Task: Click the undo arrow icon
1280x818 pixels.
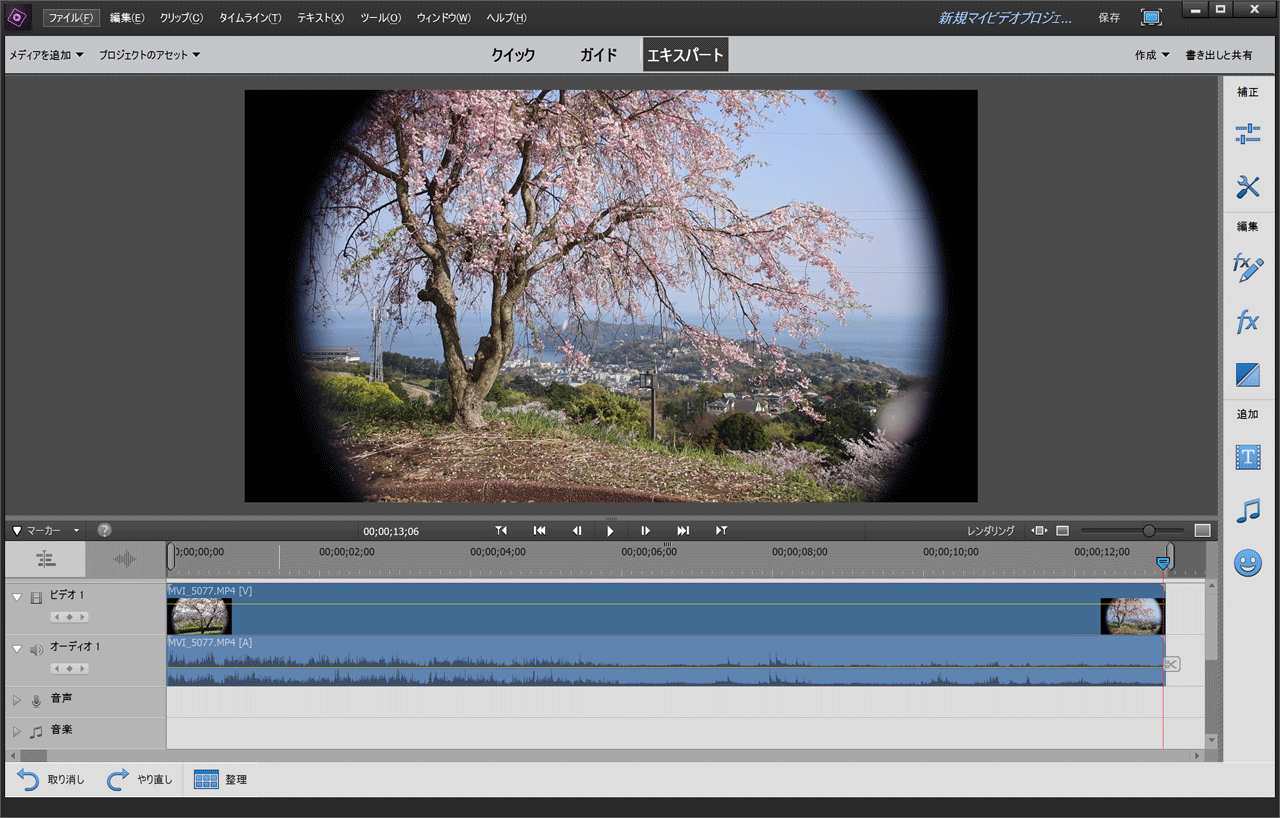Action: click(28, 779)
